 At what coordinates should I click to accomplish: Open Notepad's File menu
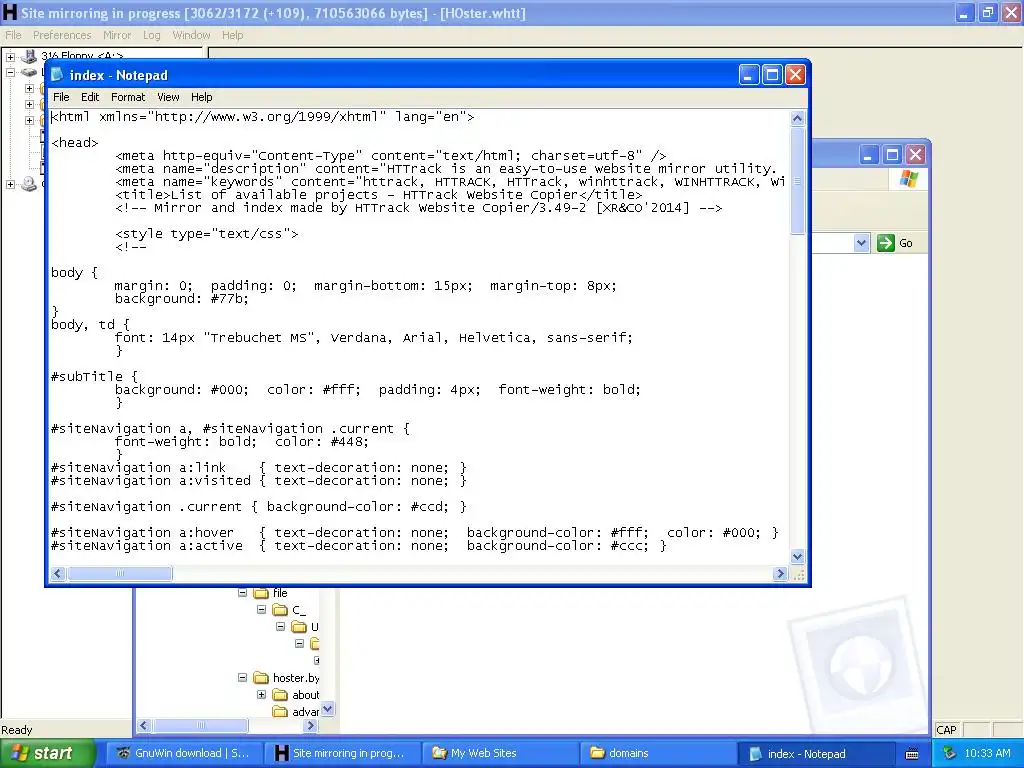coord(61,97)
